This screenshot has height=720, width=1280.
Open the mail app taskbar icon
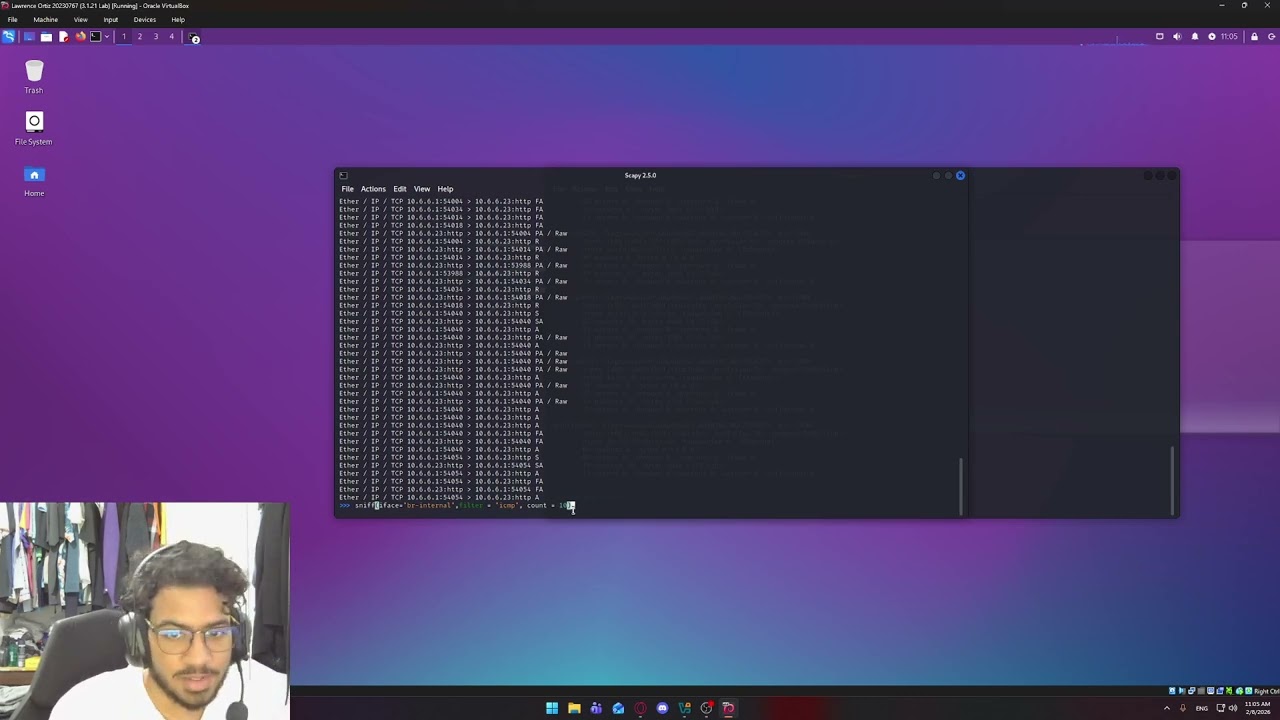point(618,708)
